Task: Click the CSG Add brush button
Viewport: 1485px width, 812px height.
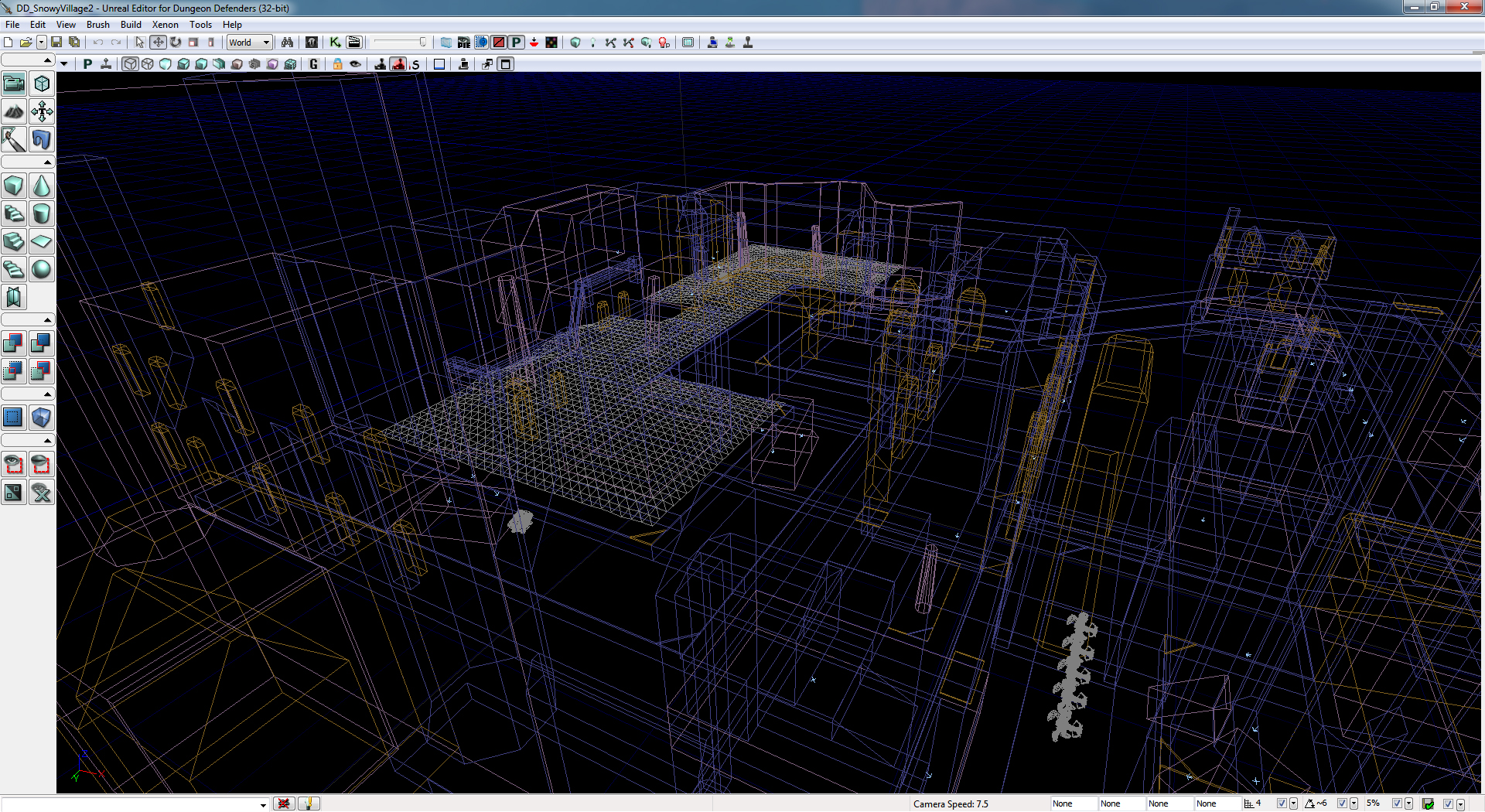Action: pyautogui.click(x=13, y=343)
